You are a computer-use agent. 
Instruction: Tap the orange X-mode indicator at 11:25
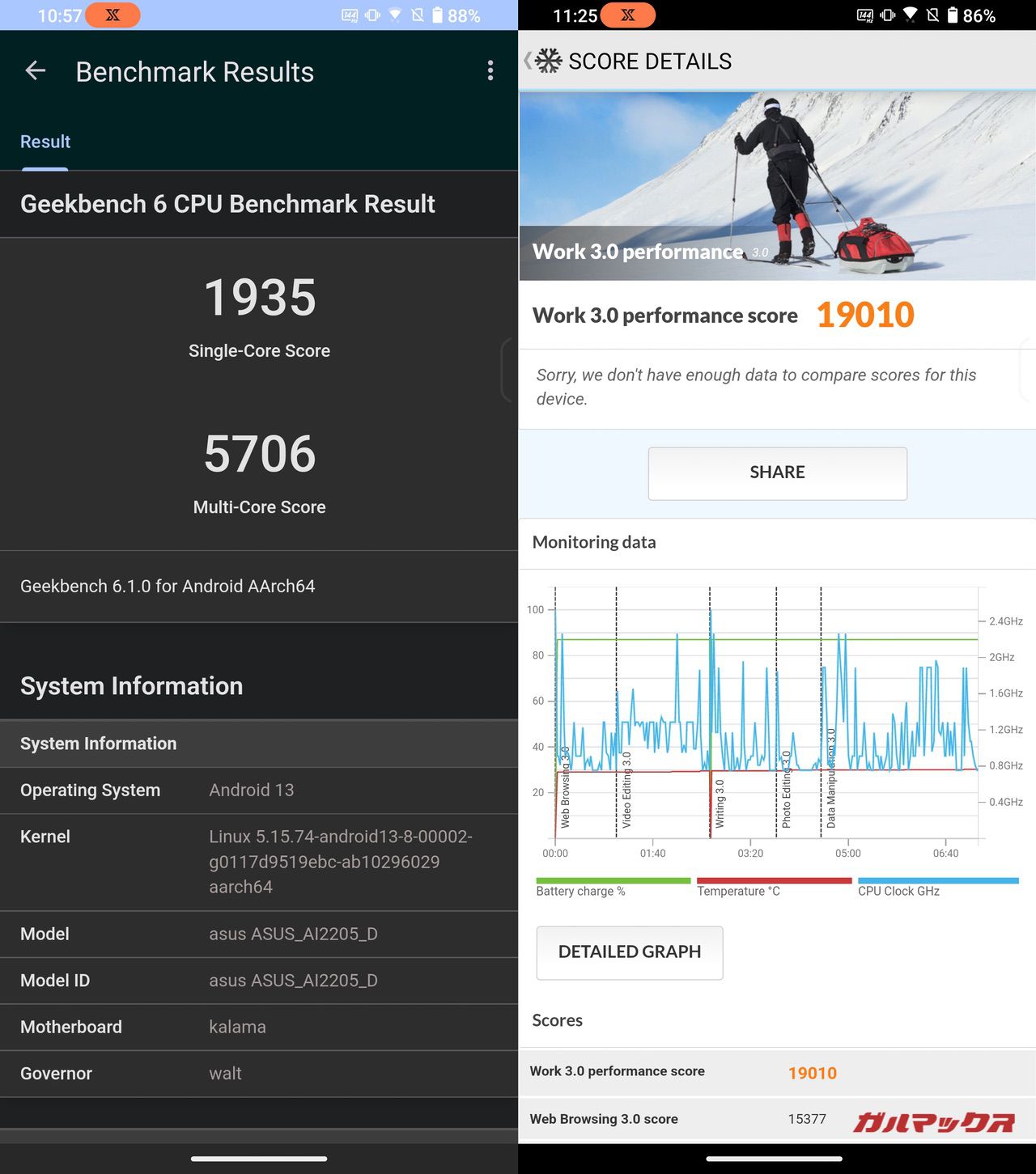[627, 15]
